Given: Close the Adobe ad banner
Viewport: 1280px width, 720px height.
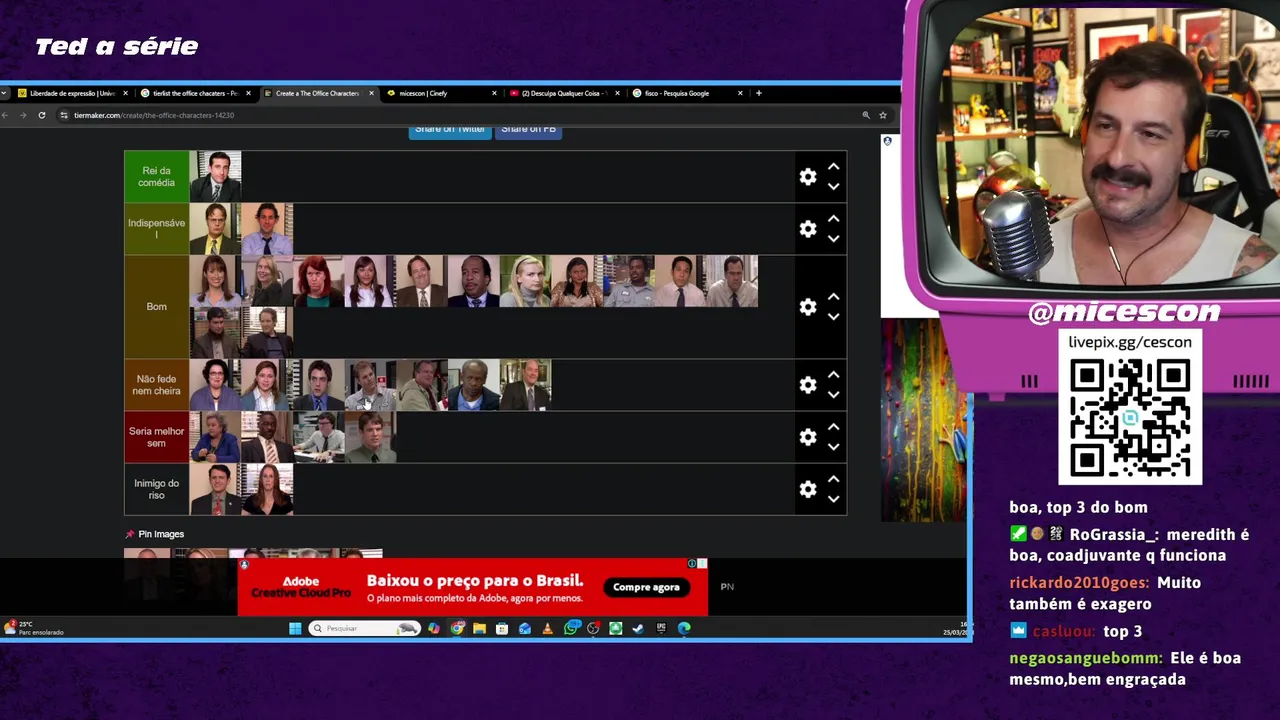Looking at the screenshot, I should pos(702,564).
